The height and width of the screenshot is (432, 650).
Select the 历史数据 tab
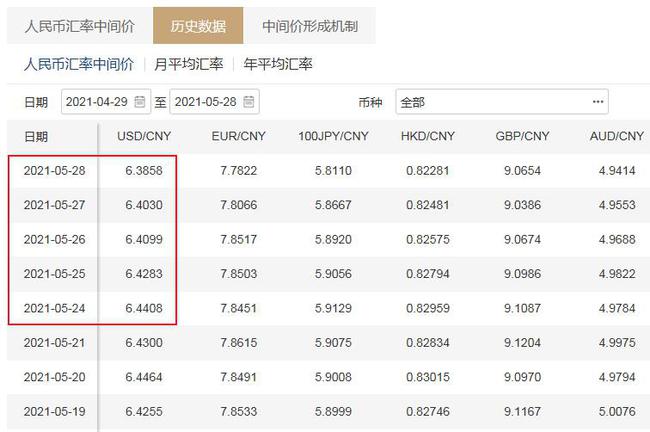198,26
